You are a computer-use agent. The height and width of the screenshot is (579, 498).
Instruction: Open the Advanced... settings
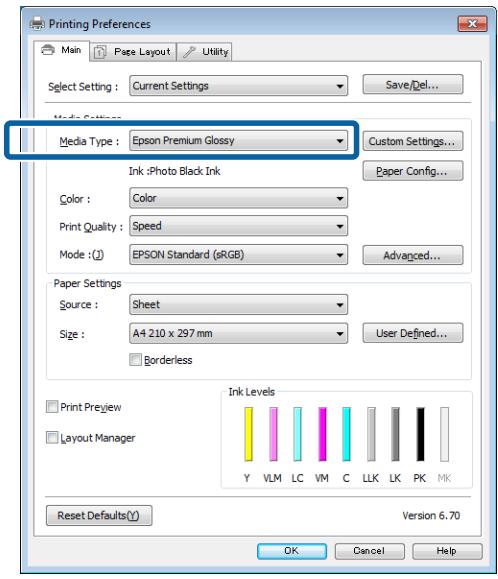(412, 255)
